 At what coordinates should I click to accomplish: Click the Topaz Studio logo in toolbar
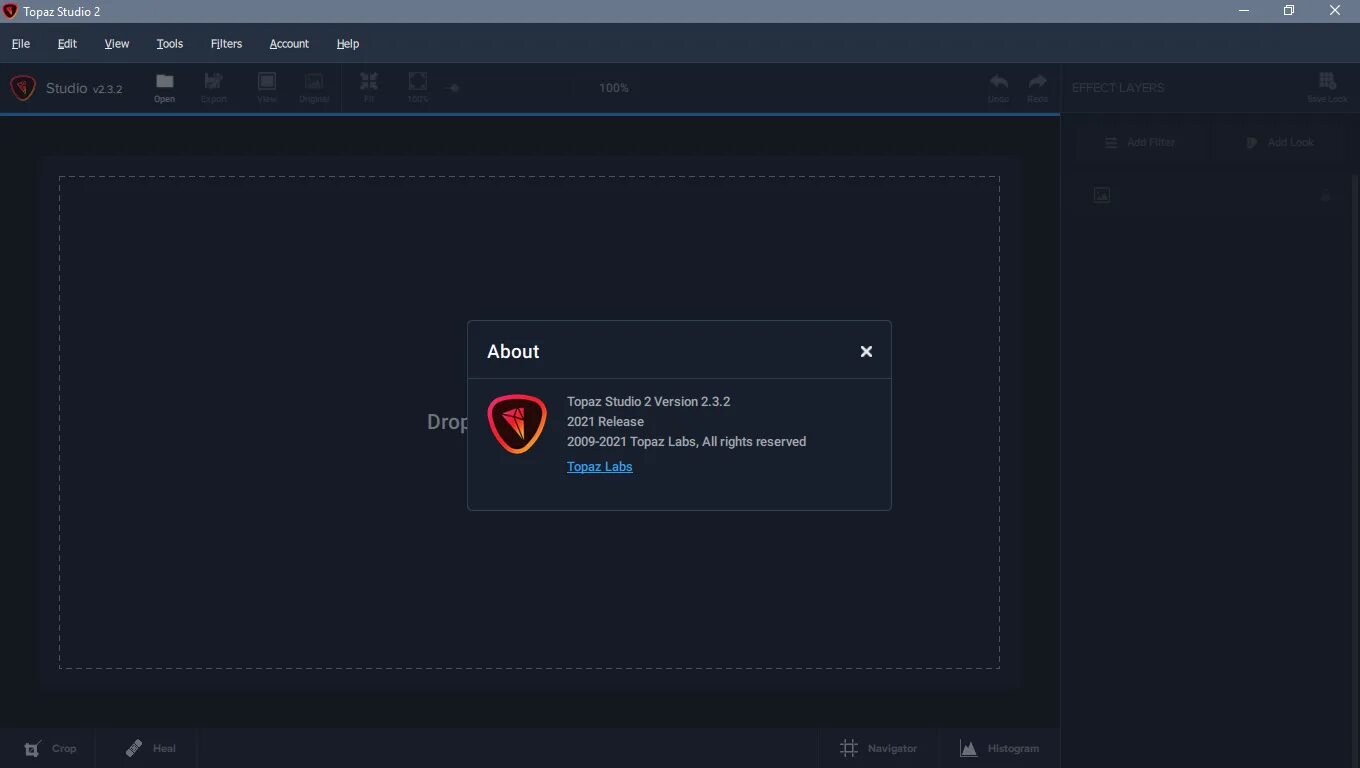point(23,88)
